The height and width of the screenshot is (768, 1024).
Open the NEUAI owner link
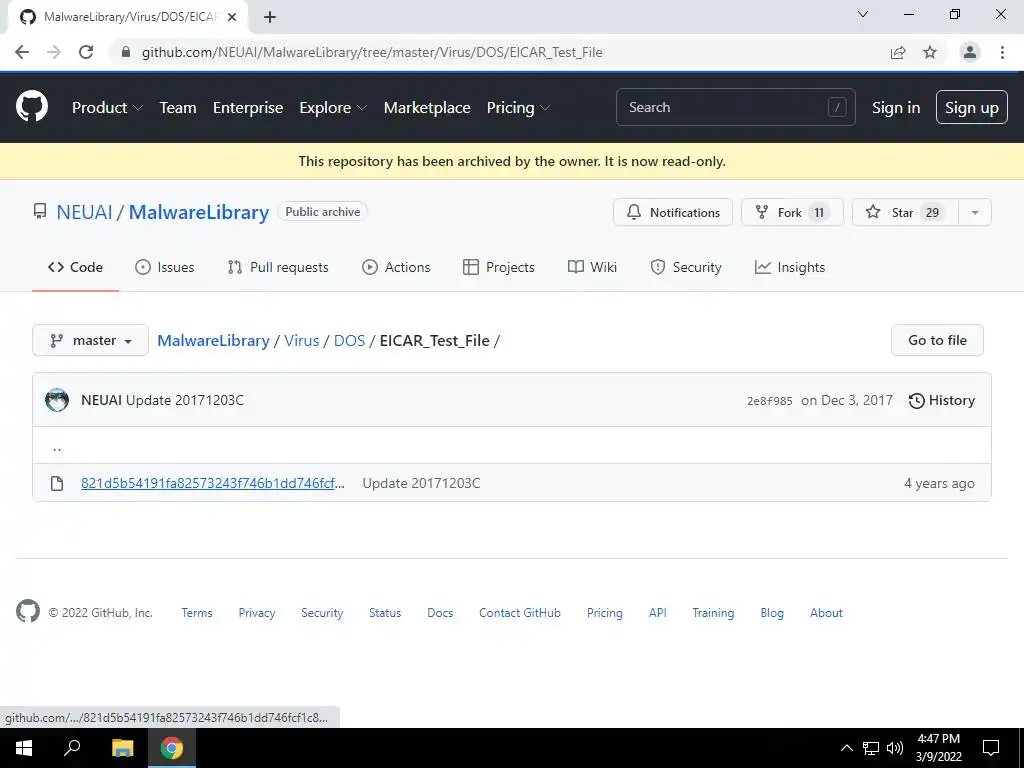click(84, 212)
